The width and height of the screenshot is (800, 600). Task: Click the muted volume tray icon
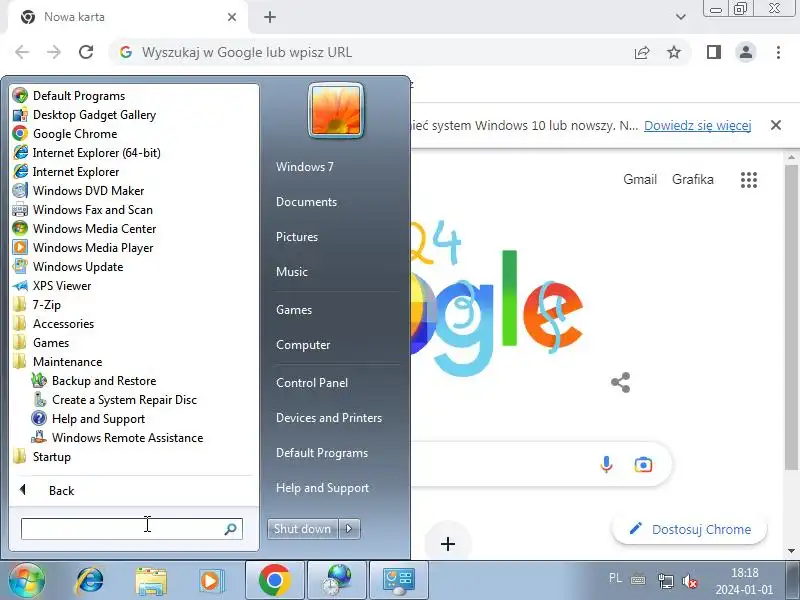(690, 581)
